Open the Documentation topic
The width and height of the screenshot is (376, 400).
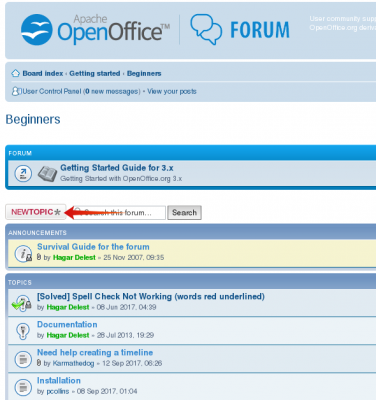[67, 324]
